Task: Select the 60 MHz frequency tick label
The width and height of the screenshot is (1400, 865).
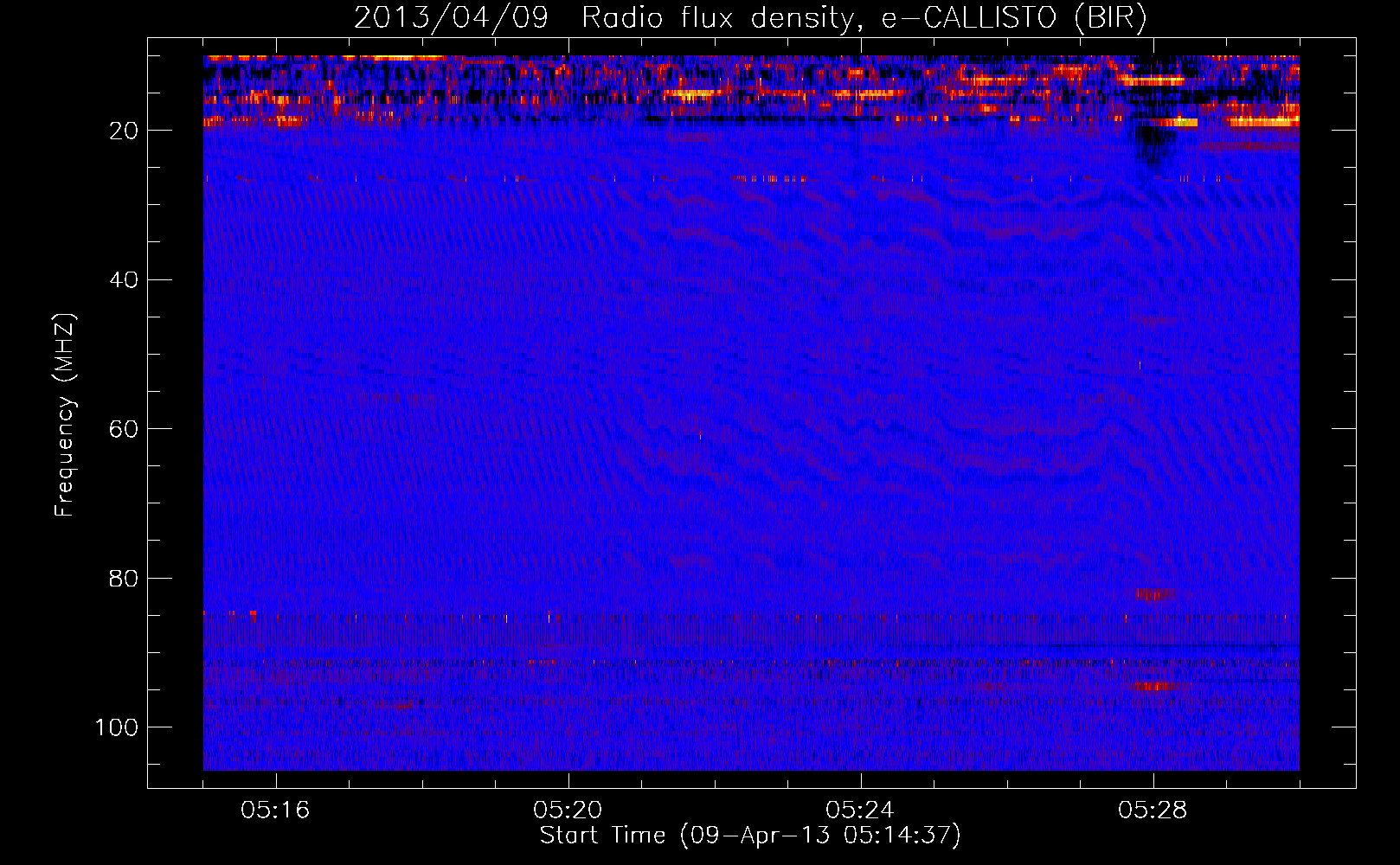Action: point(124,429)
